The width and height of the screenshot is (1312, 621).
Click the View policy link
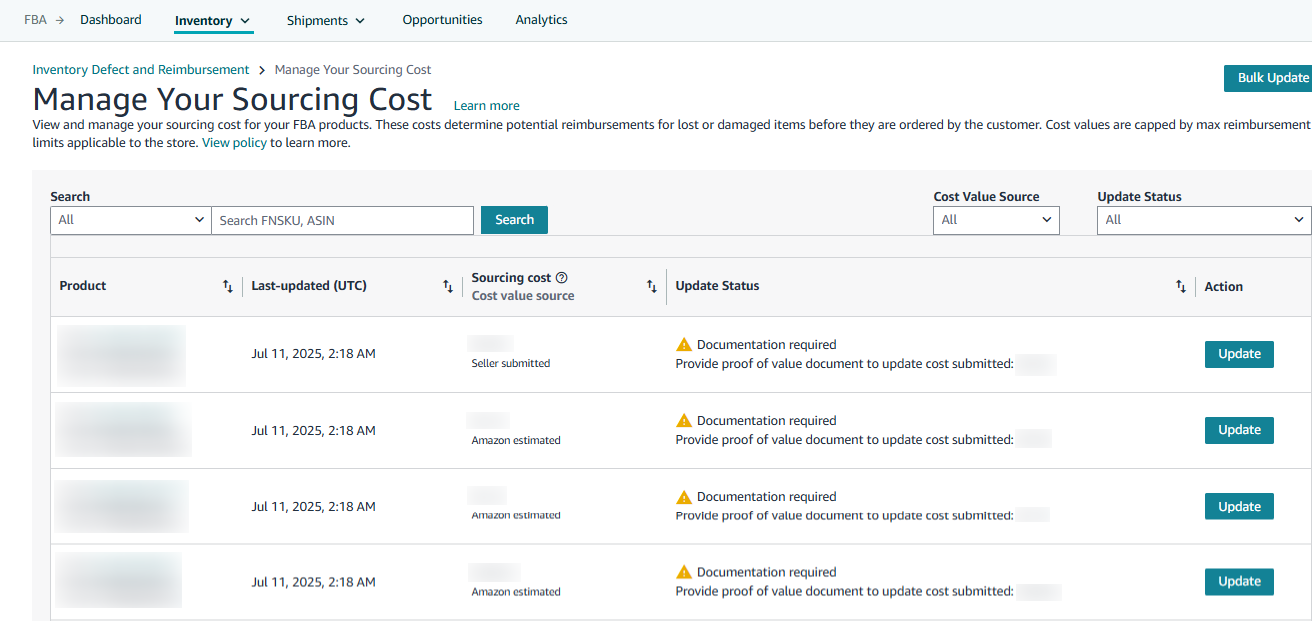click(234, 143)
